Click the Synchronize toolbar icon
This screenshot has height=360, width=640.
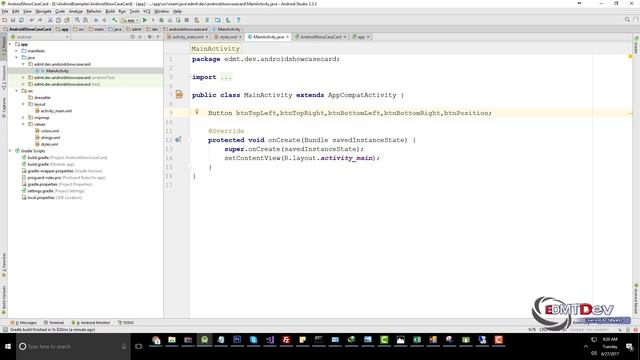(21, 20)
